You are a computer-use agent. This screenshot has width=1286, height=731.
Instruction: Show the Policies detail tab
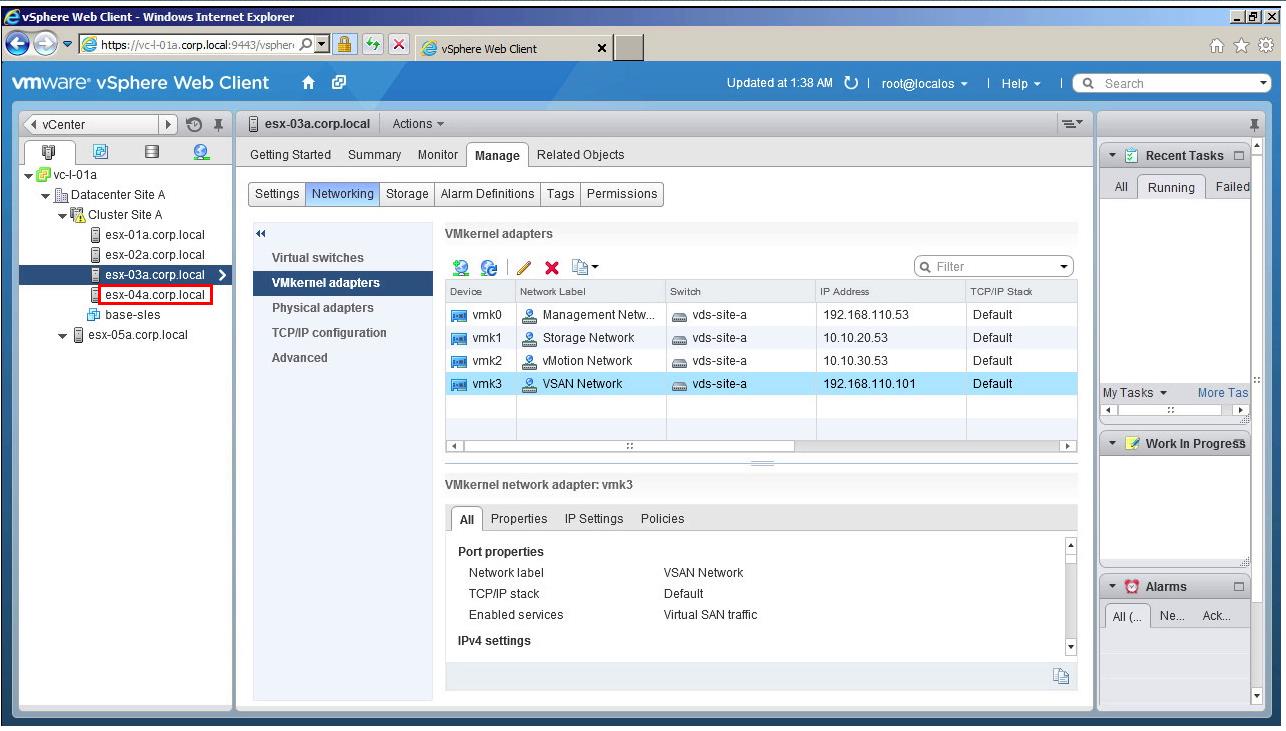663,519
